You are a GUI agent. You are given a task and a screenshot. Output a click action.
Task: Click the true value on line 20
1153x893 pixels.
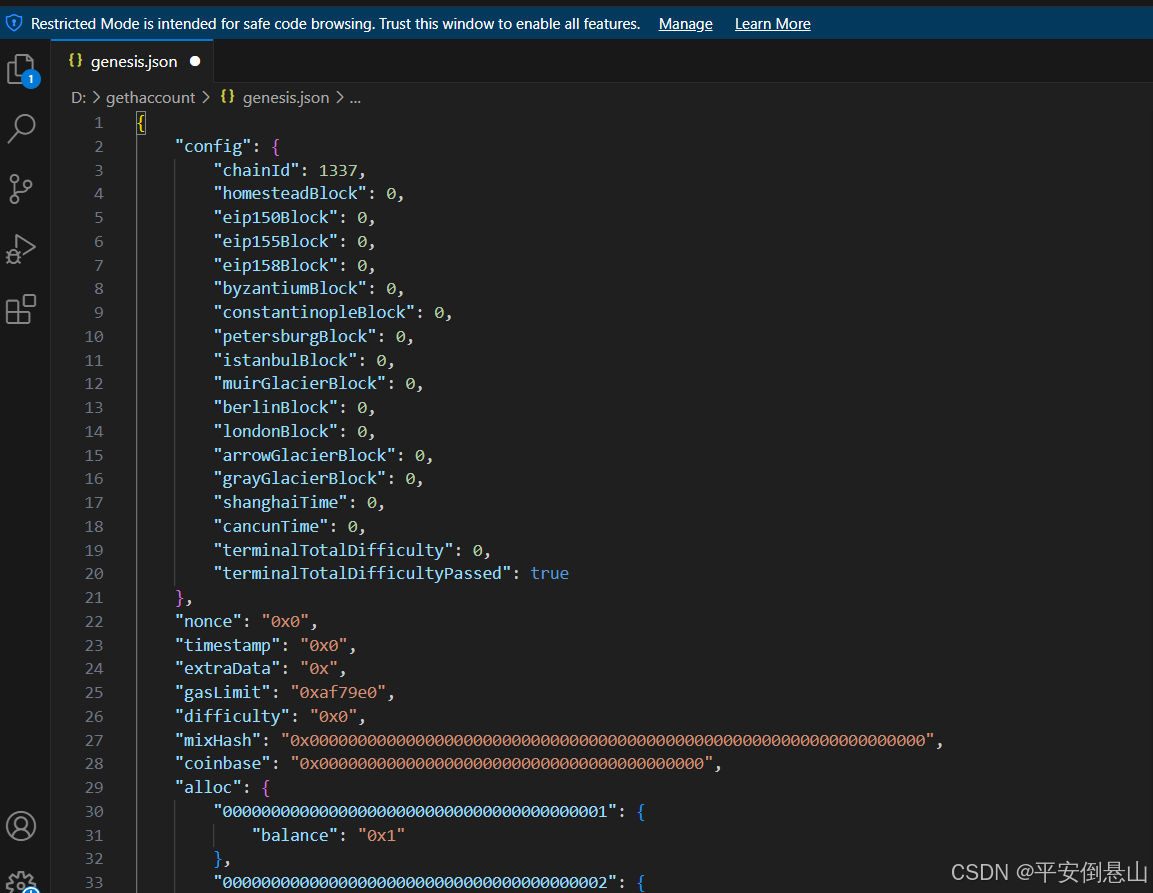(549, 574)
